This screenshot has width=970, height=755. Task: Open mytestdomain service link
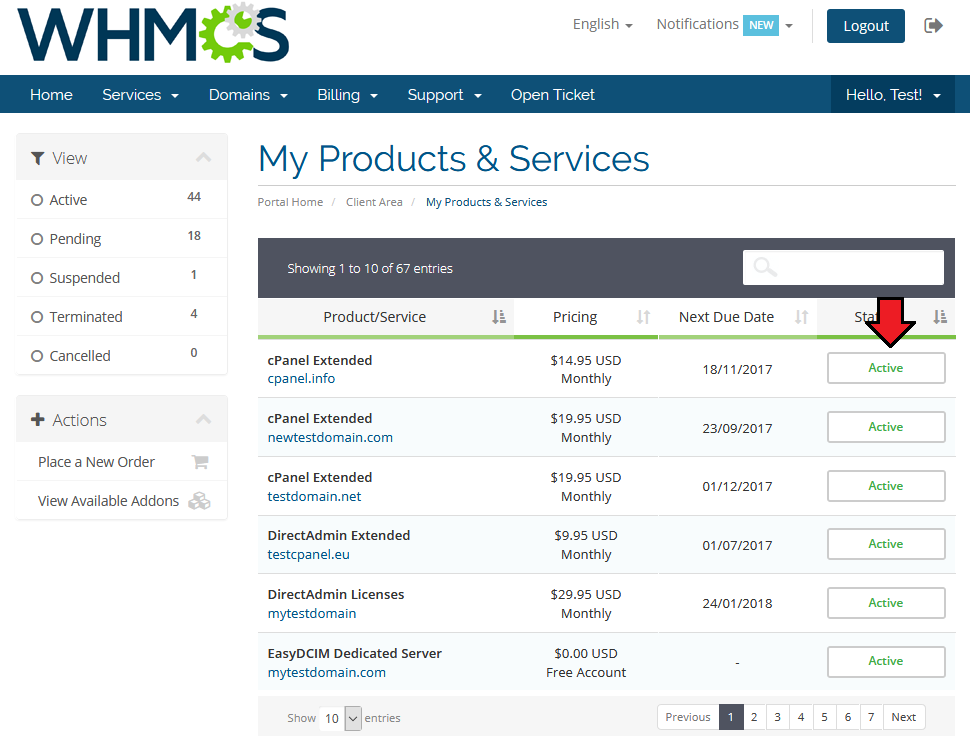point(312,613)
